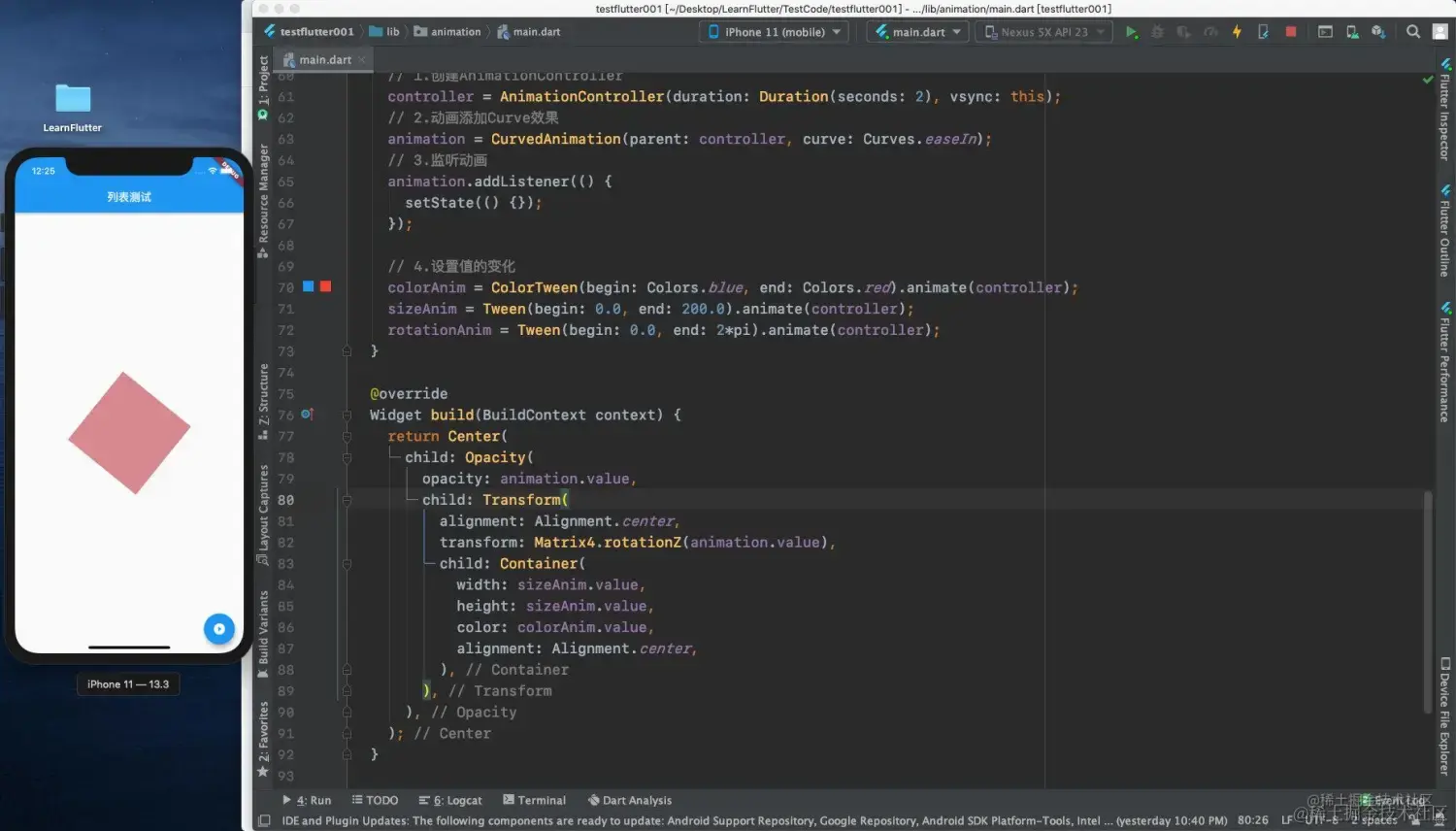Image resolution: width=1456 pixels, height=831 pixels.
Task: Open the LearnFlutter desktop folder
Action: click(72, 106)
